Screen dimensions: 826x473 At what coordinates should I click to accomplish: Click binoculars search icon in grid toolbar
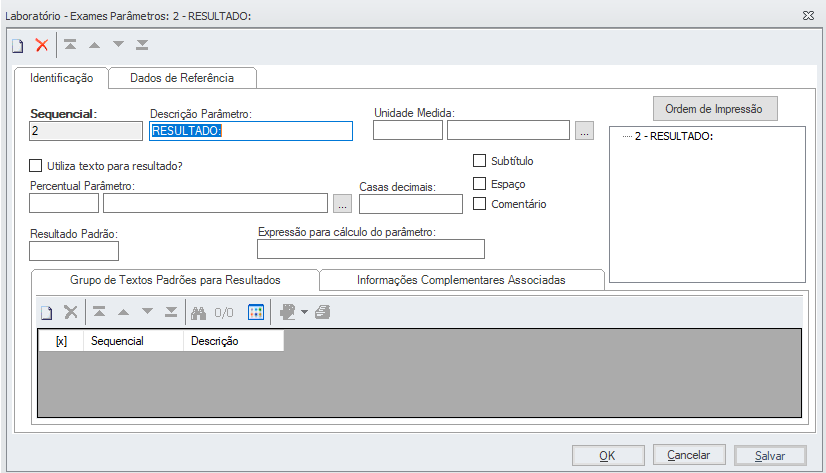point(199,313)
